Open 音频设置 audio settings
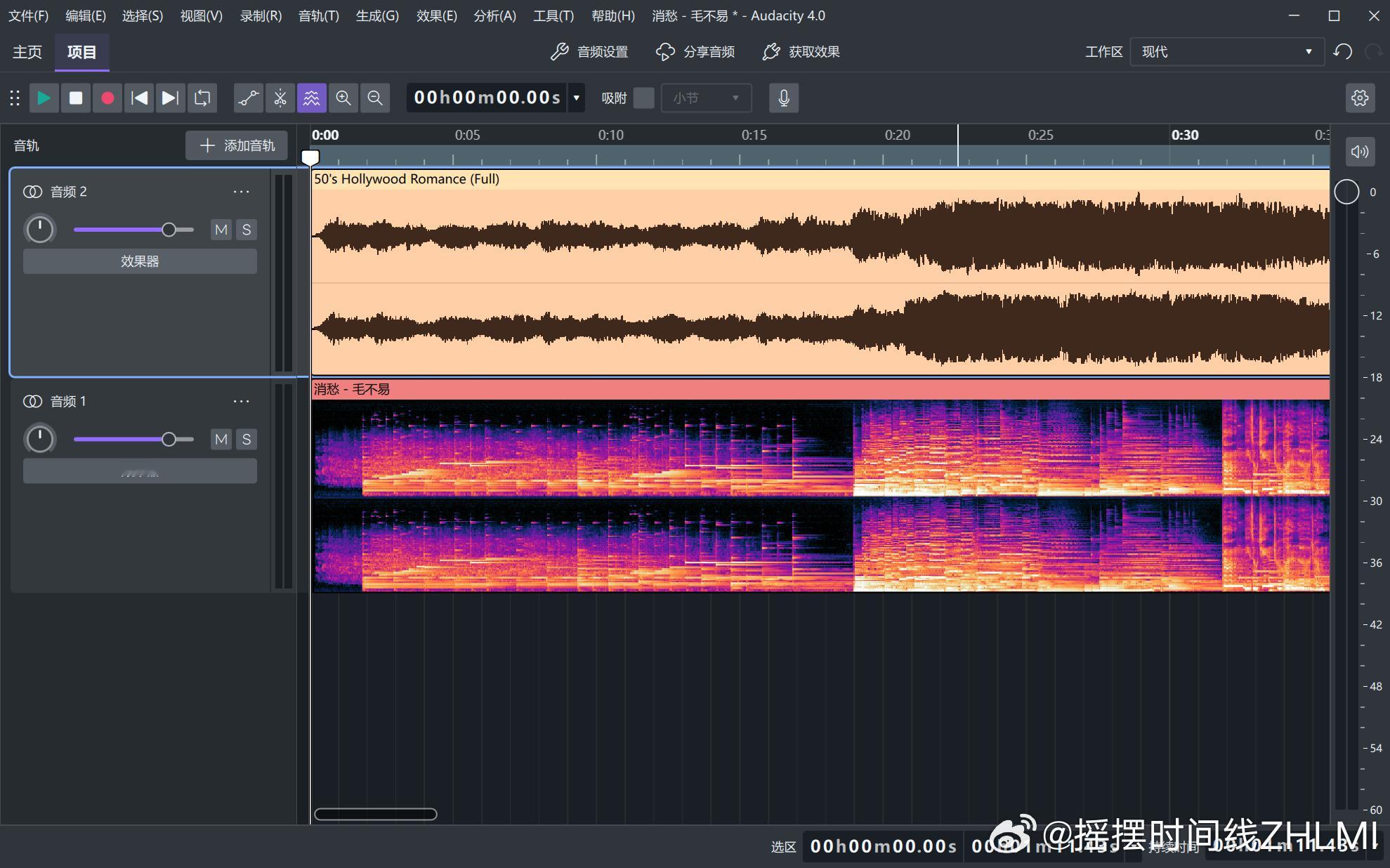The height and width of the screenshot is (868, 1390). click(589, 52)
